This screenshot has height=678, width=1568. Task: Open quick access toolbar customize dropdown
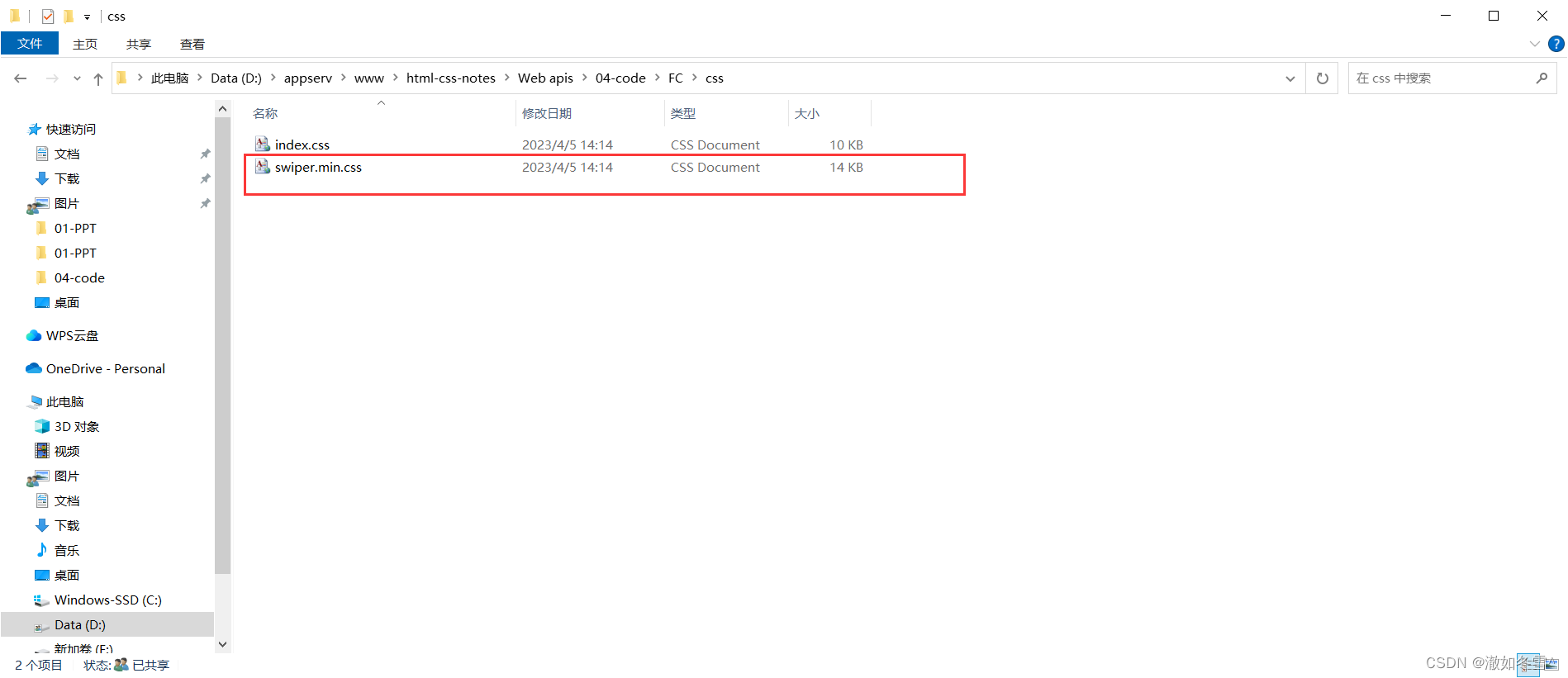(87, 17)
